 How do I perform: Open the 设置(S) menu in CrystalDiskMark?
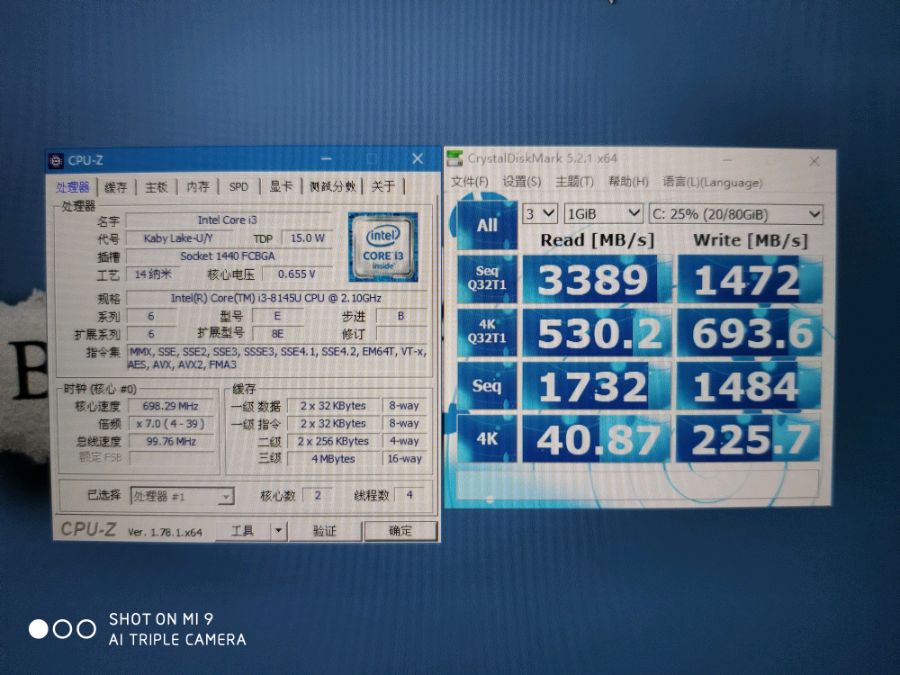click(x=522, y=181)
